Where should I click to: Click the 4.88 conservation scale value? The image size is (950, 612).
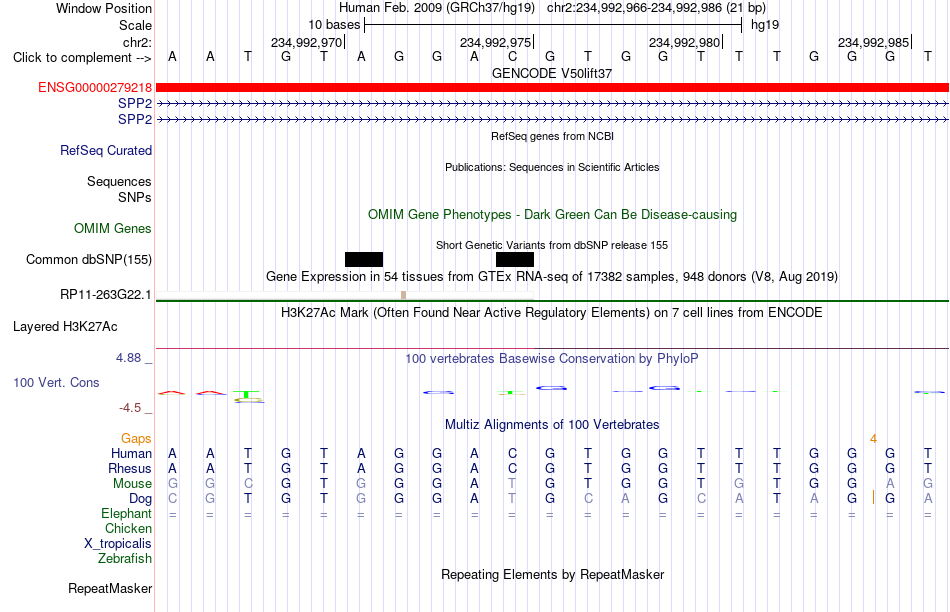[x=128, y=358]
